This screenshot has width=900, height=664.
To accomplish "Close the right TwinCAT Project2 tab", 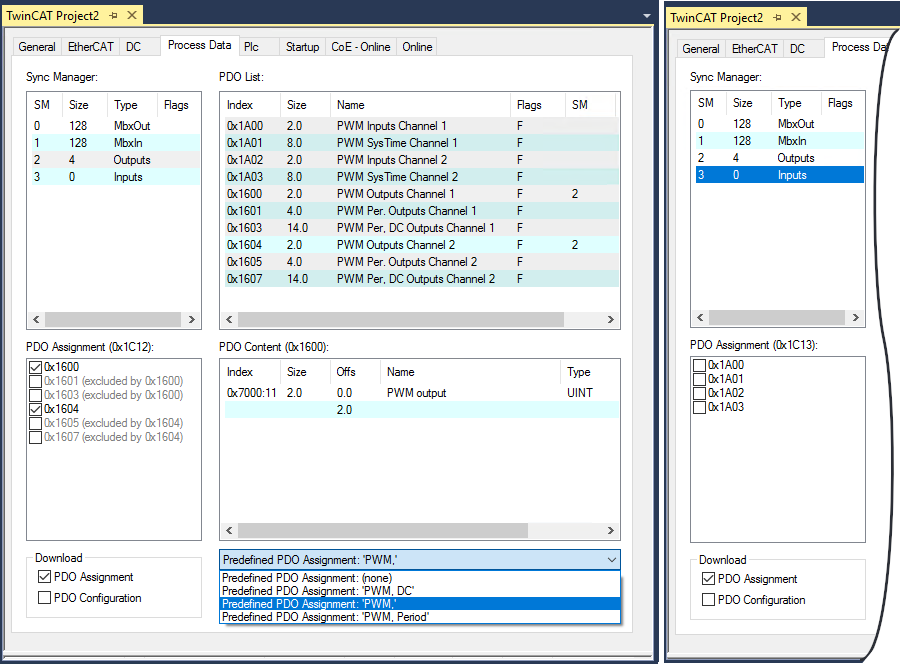I will click(x=796, y=17).
